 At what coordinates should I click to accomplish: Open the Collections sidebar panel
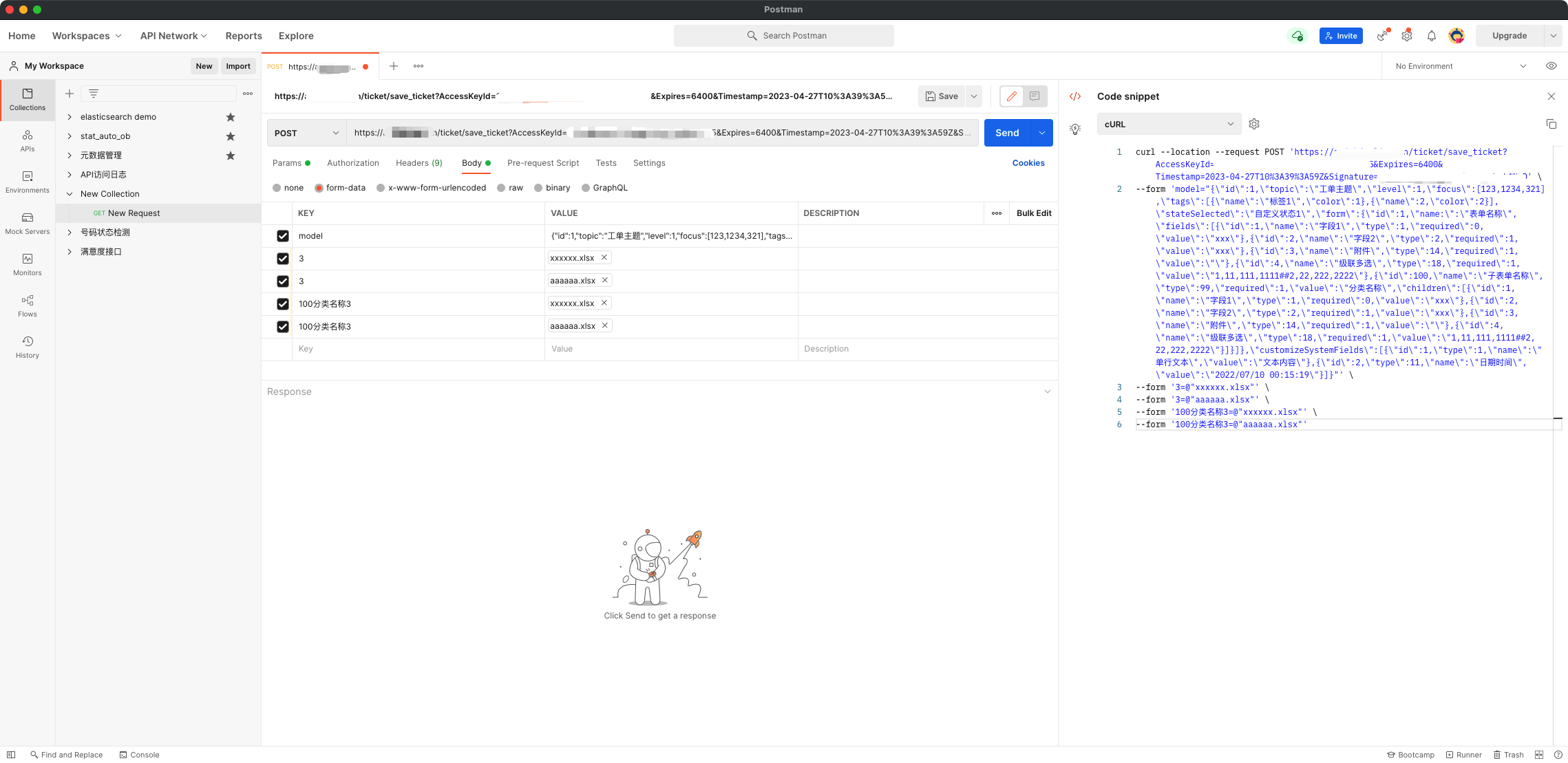pyautogui.click(x=28, y=100)
